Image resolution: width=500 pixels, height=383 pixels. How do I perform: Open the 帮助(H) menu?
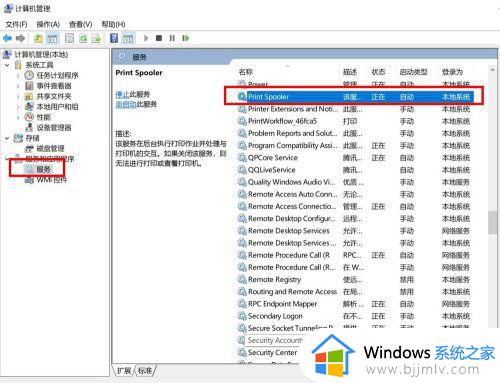coord(113,24)
